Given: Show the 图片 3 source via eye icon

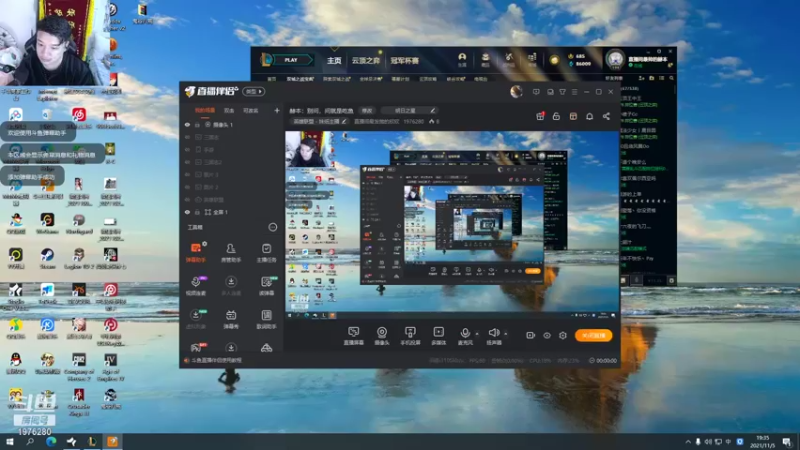Looking at the screenshot, I should click(x=187, y=174).
